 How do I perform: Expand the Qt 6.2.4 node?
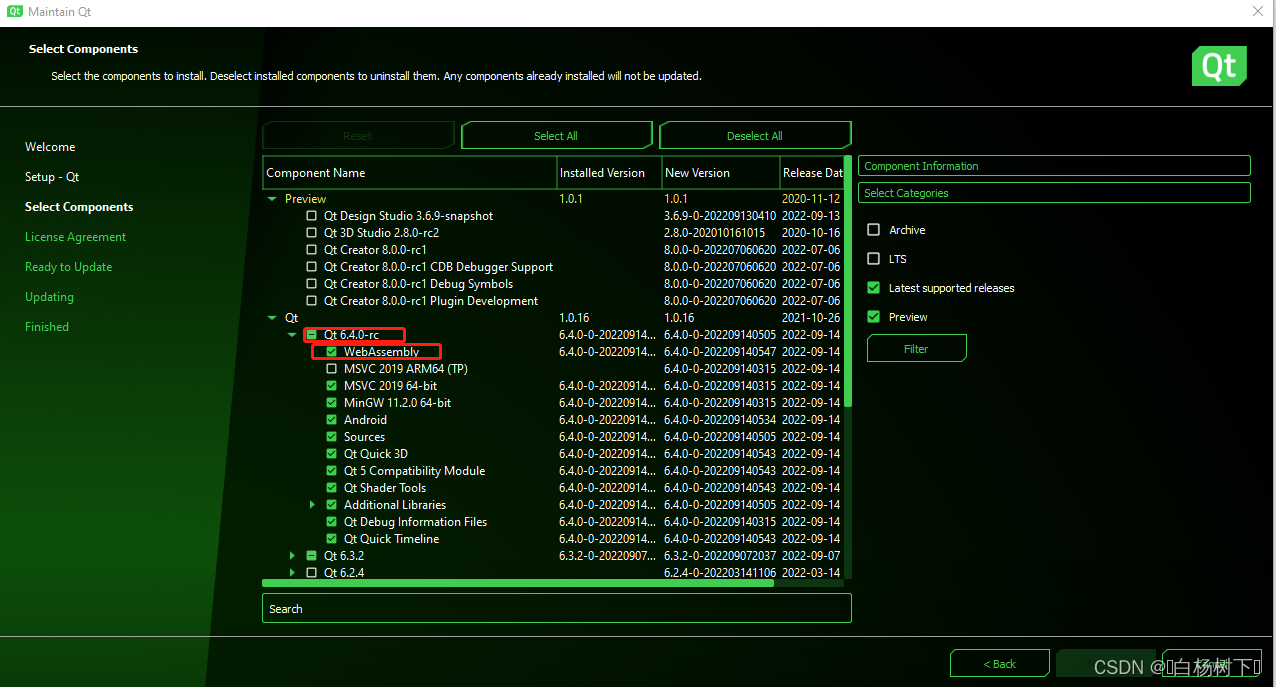coord(292,573)
